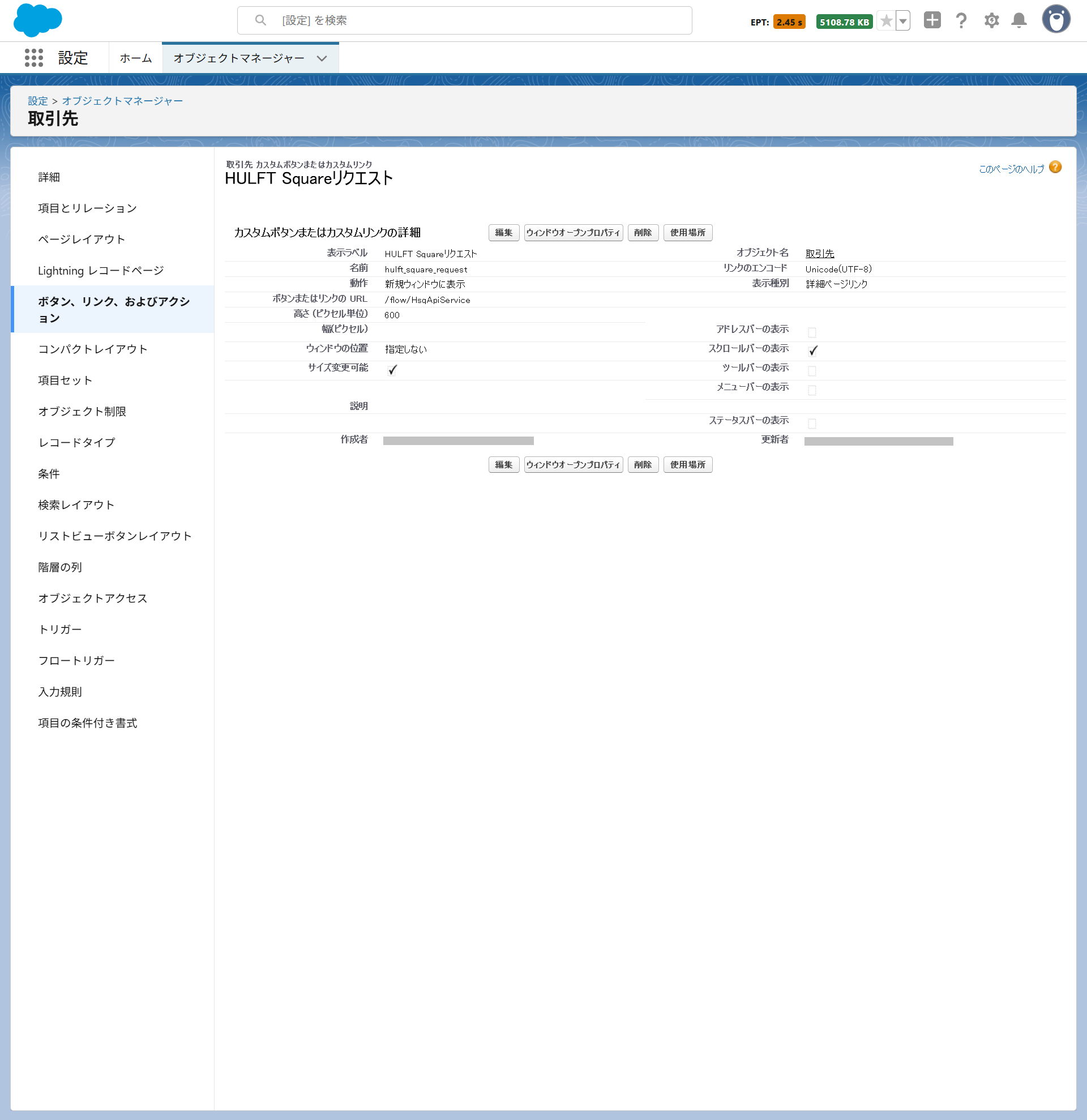The image size is (1087, 1120).
Task: Open the help question mark icon
Action: click(x=961, y=21)
